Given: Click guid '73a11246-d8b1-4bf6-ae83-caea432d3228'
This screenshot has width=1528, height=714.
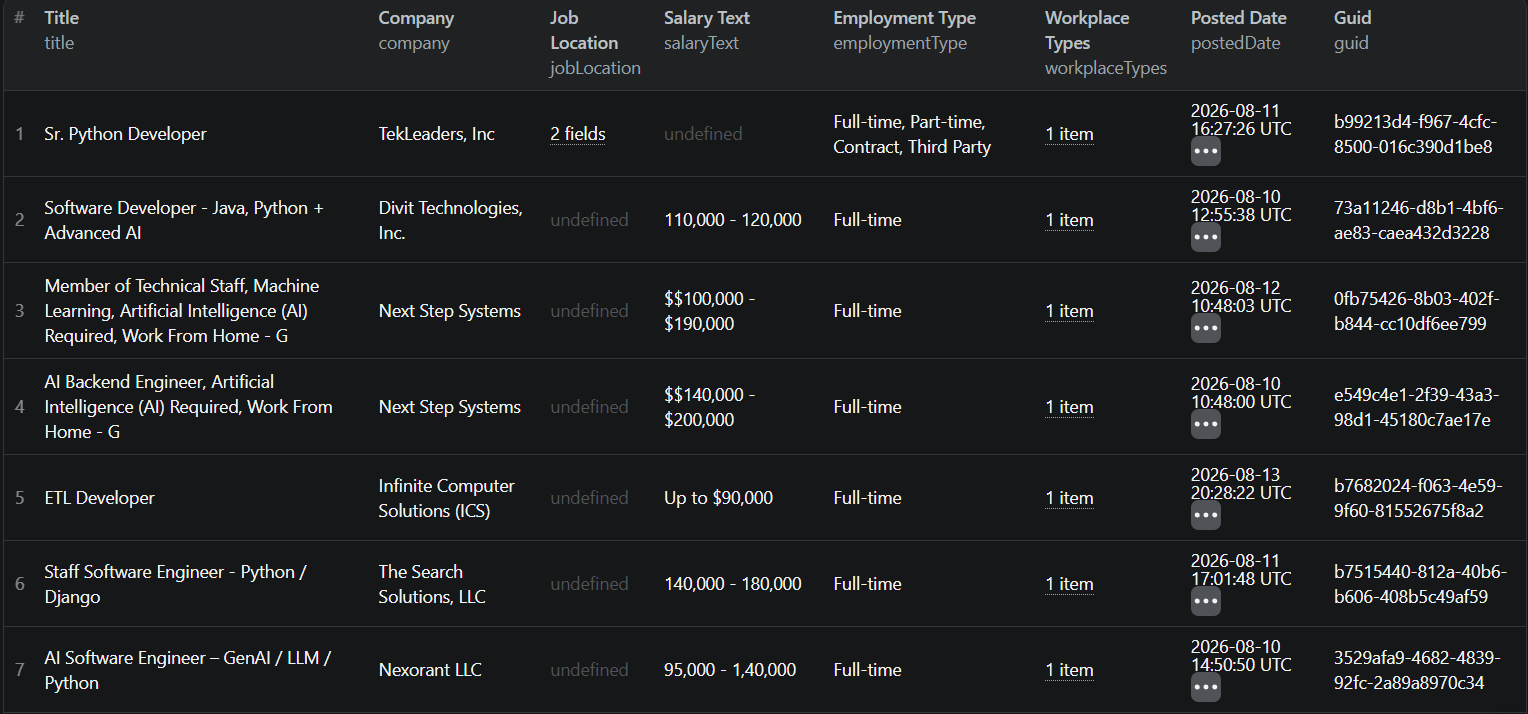Looking at the screenshot, I should (x=1418, y=220).
